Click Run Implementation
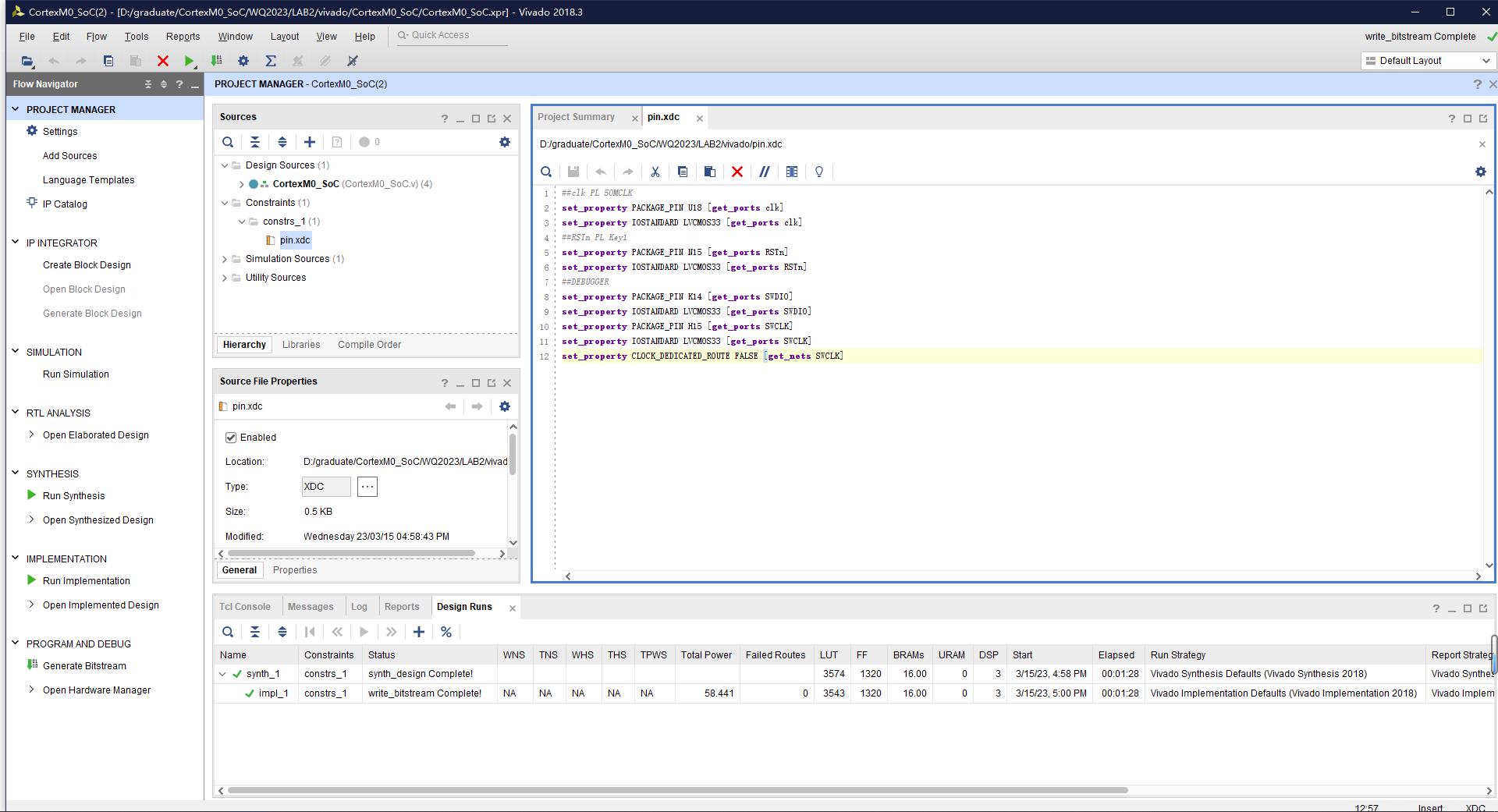Screen dimensions: 1498x812 pos(87,581)
